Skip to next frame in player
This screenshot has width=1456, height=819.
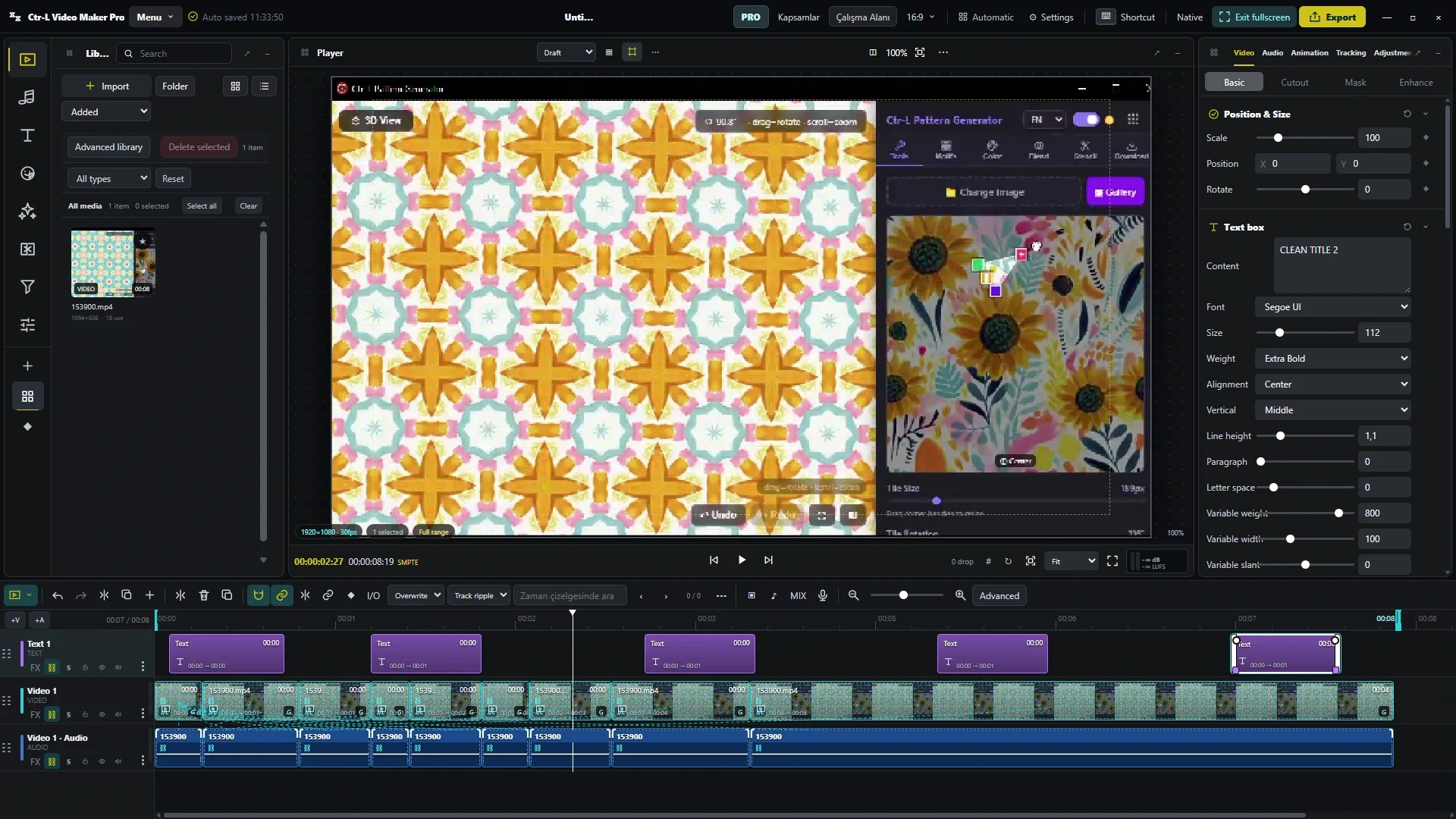click(768, 560)
